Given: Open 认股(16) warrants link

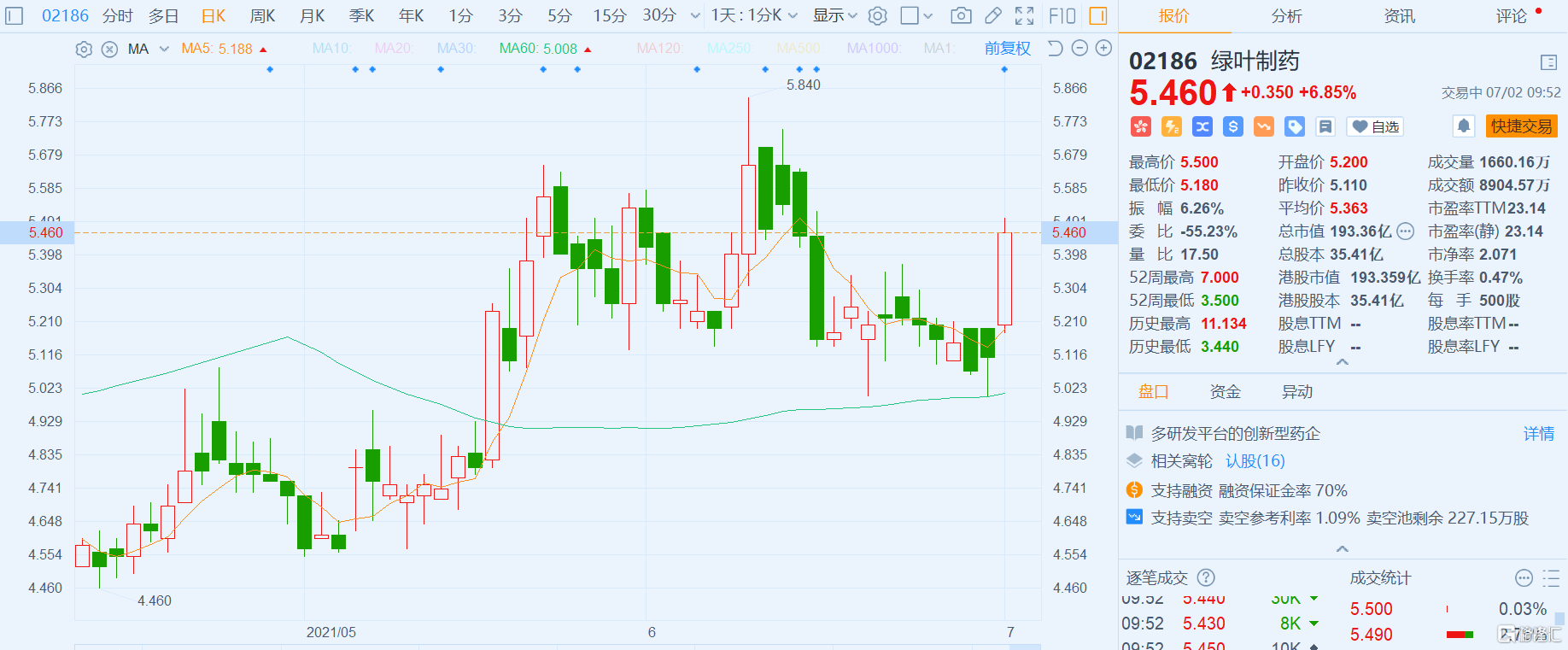Looking at the screenshot, I should 1255,461.
